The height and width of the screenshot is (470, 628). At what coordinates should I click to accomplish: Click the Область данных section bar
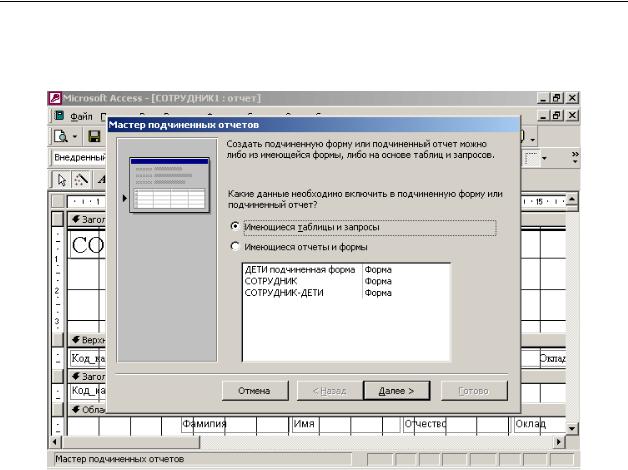[87, 410]
